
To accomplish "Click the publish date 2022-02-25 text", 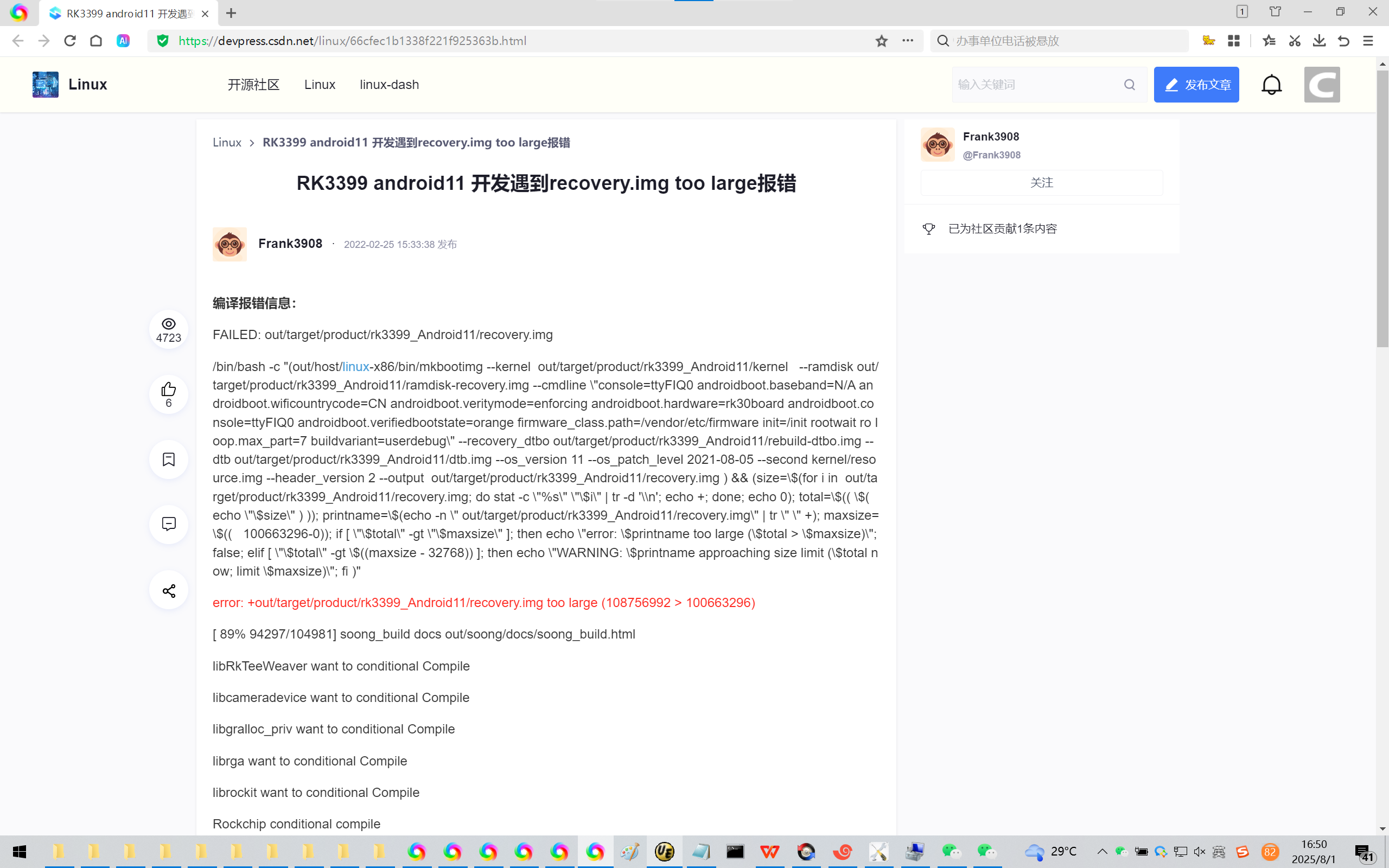I will pyautogui.click(x=400, y=245).
